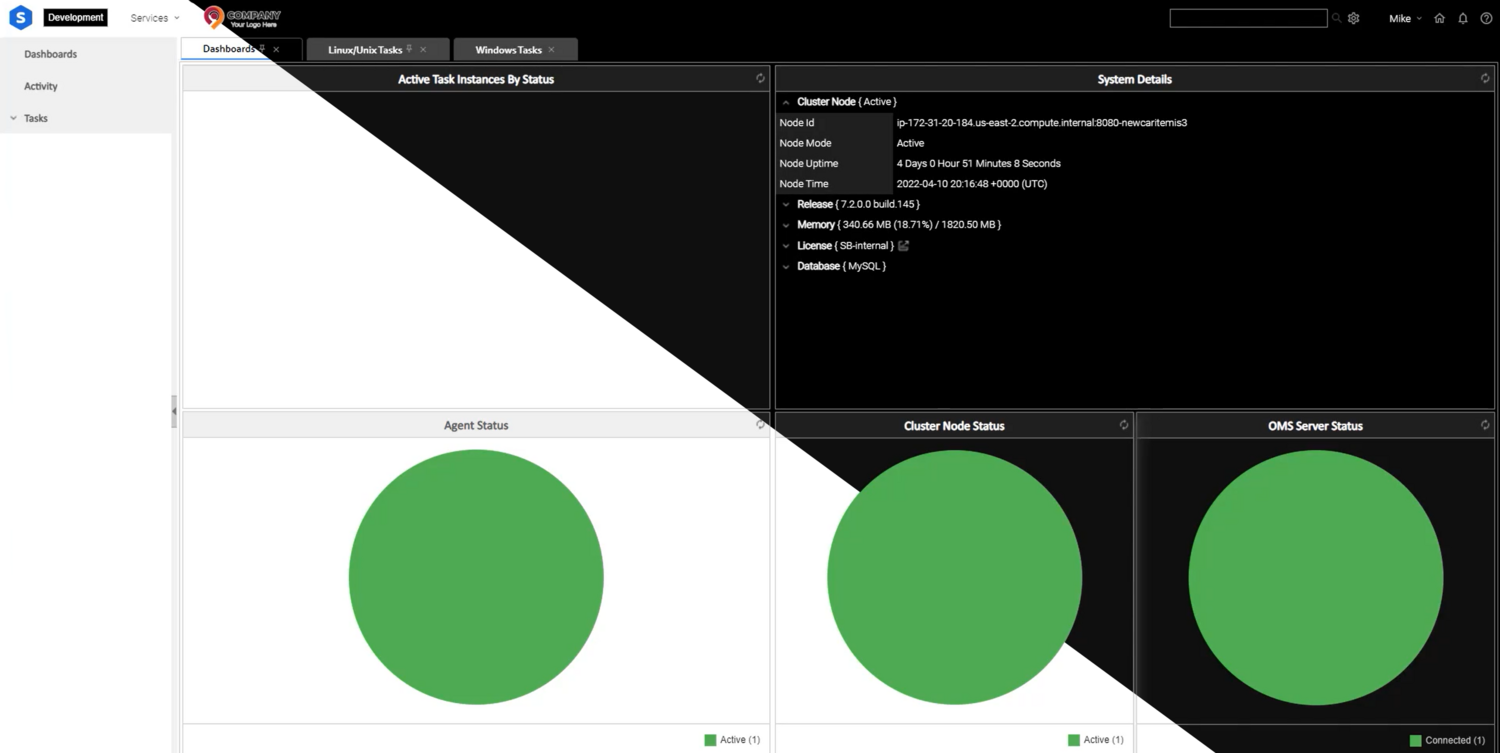Click the 'Node Uptime' field label
This screenshot has width=1500, height=753.
tap(809, 163)
